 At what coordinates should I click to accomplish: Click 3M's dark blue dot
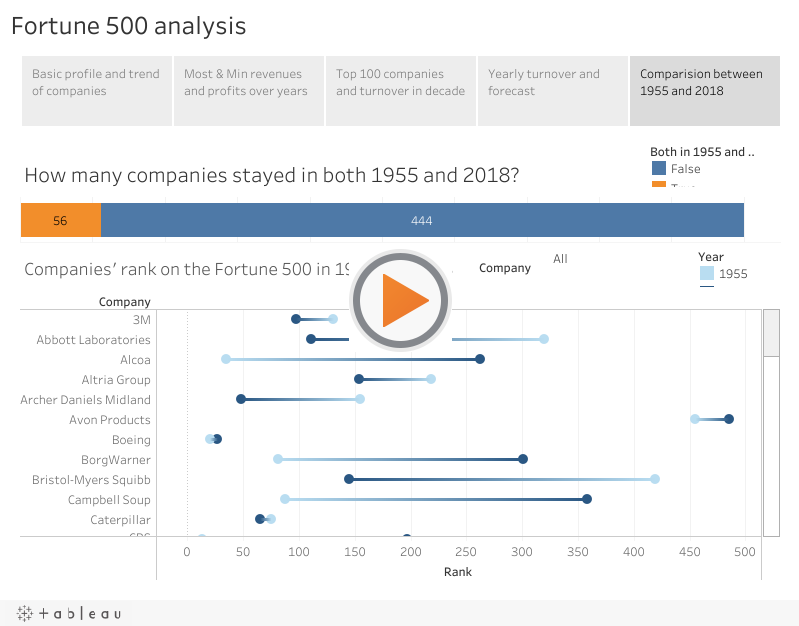[296, 319]
